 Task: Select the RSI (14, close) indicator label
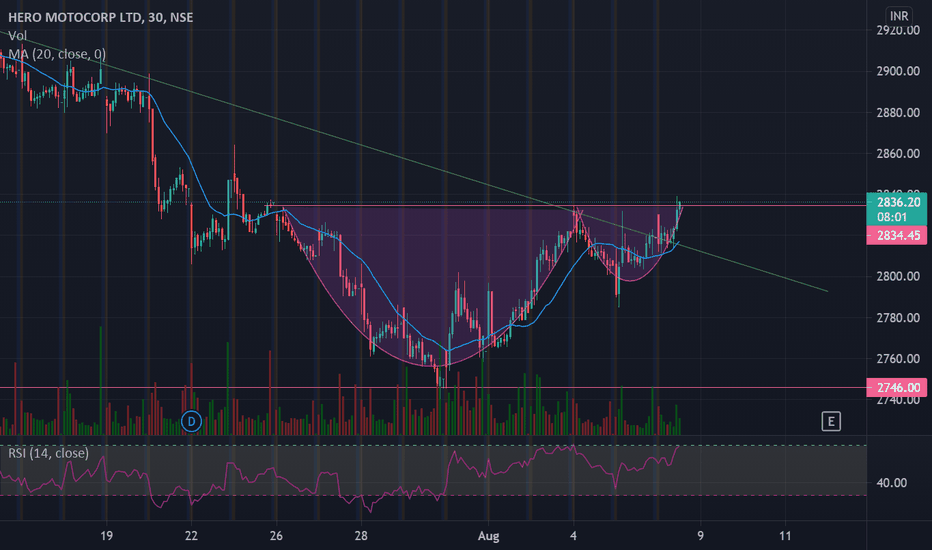[x=48, y=453]
